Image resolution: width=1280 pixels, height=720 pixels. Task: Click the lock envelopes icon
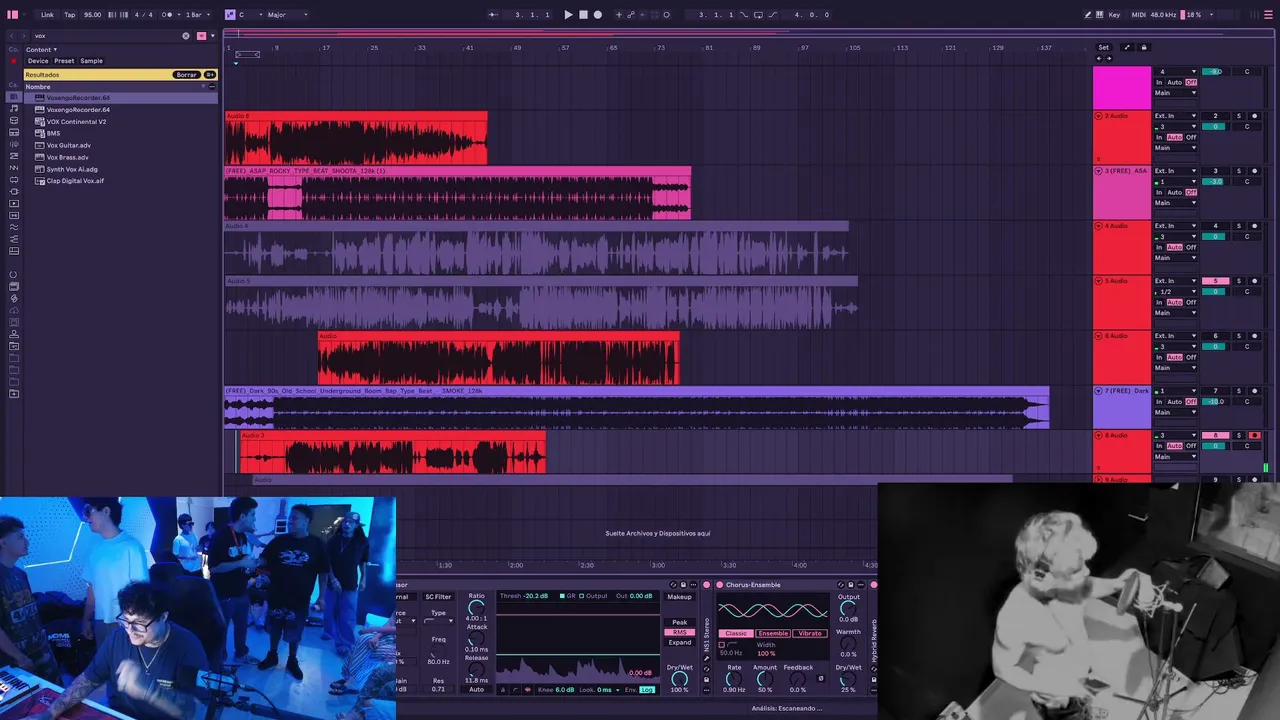[1144, 48]
